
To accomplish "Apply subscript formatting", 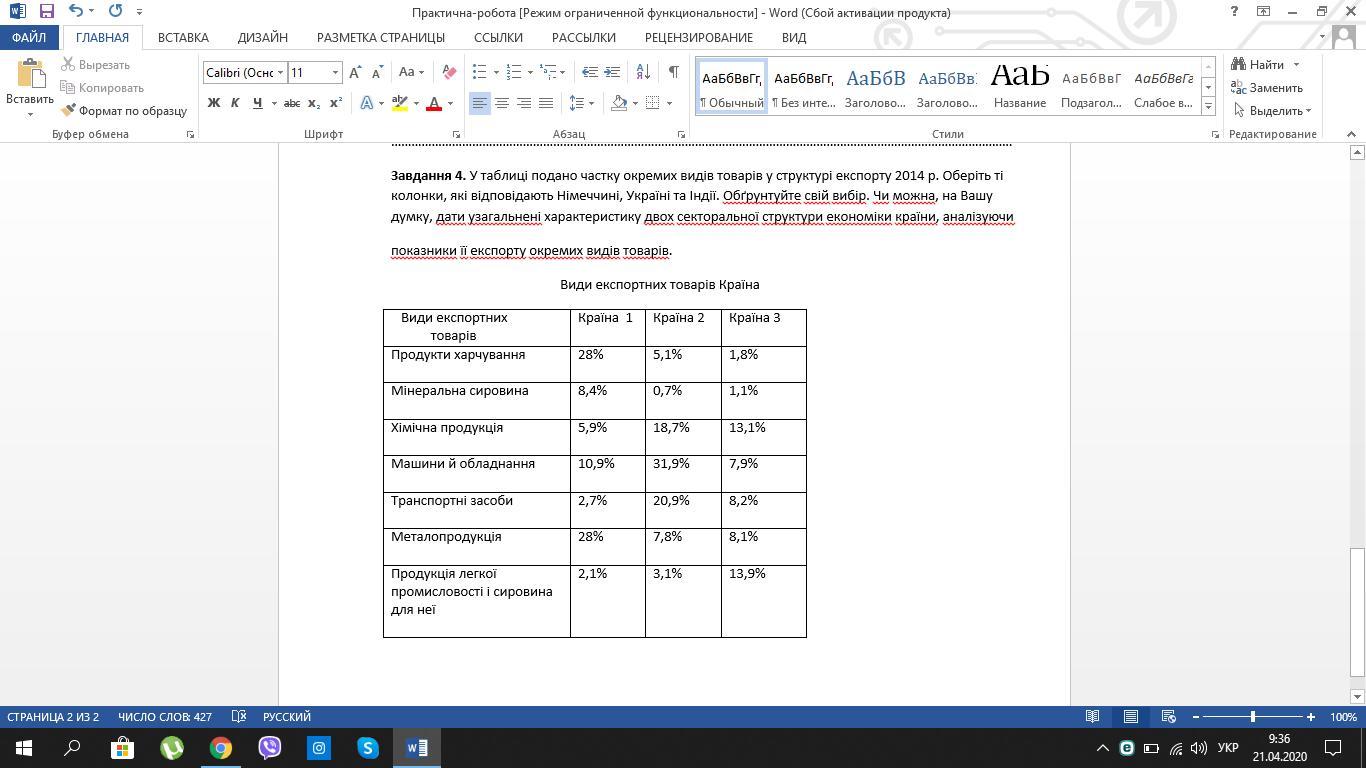I will point(314,103).
